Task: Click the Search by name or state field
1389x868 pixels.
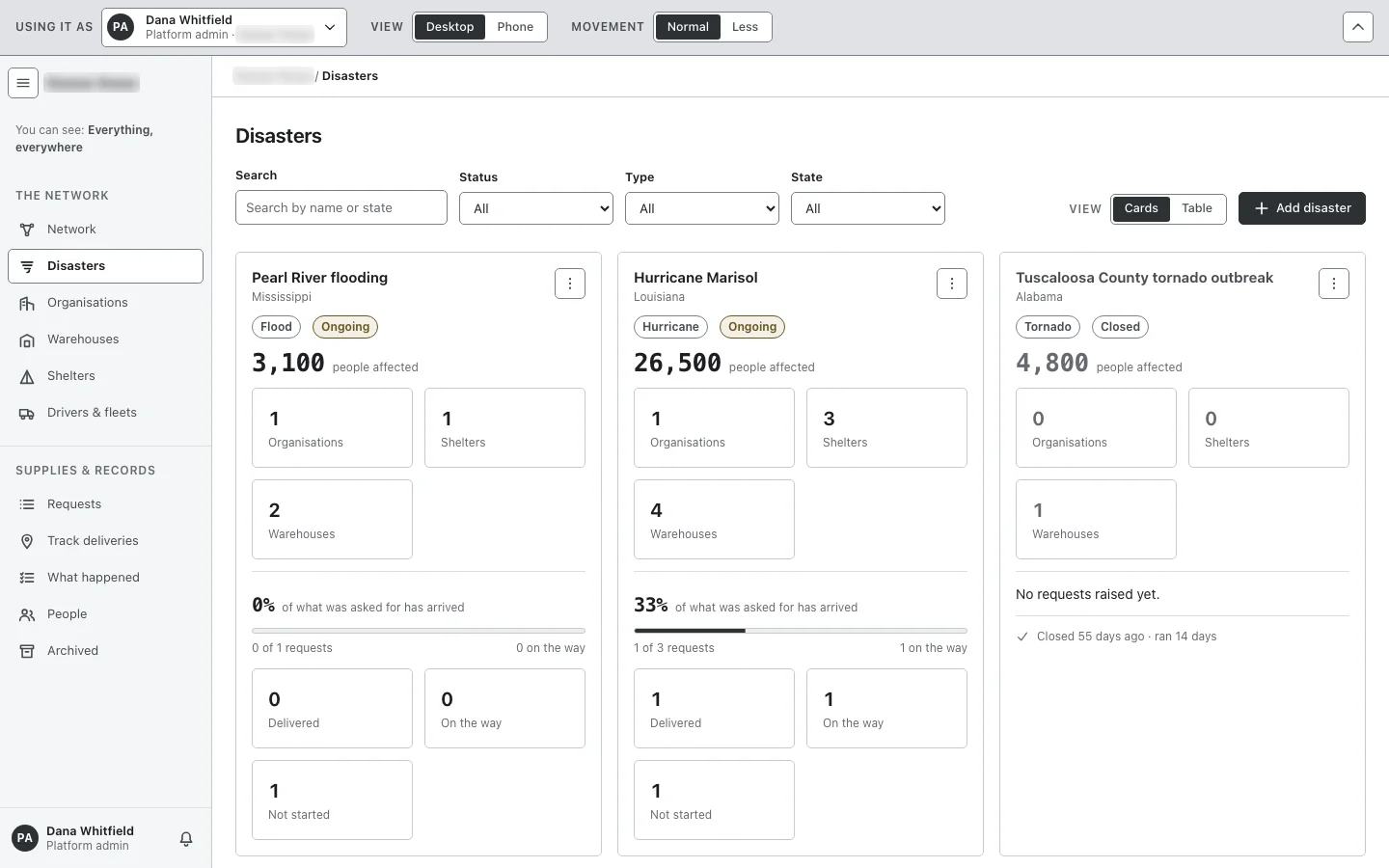Action: (341, 207)
